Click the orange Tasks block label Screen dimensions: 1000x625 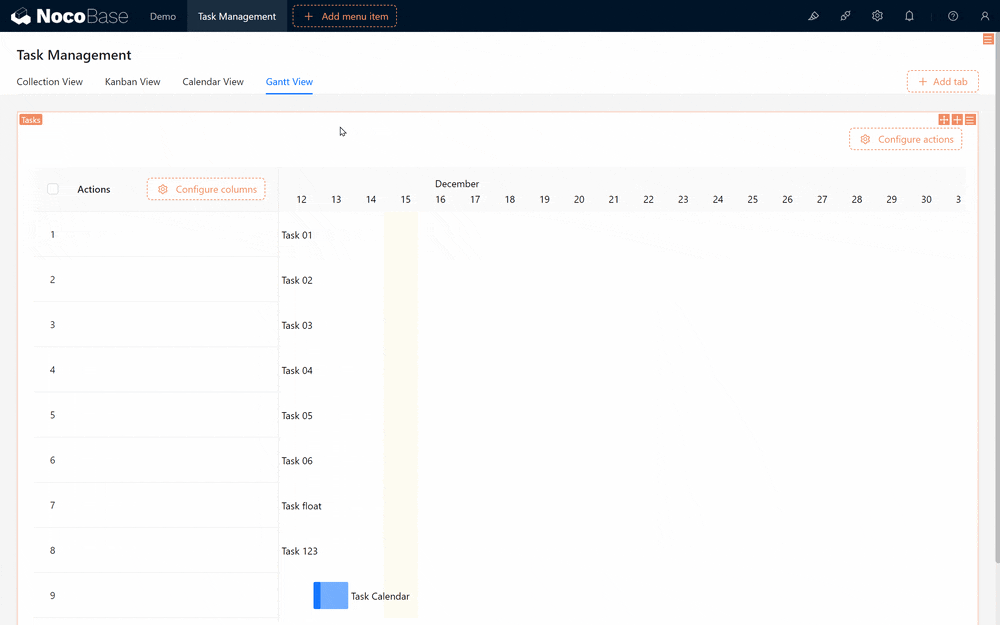[31, 120]
